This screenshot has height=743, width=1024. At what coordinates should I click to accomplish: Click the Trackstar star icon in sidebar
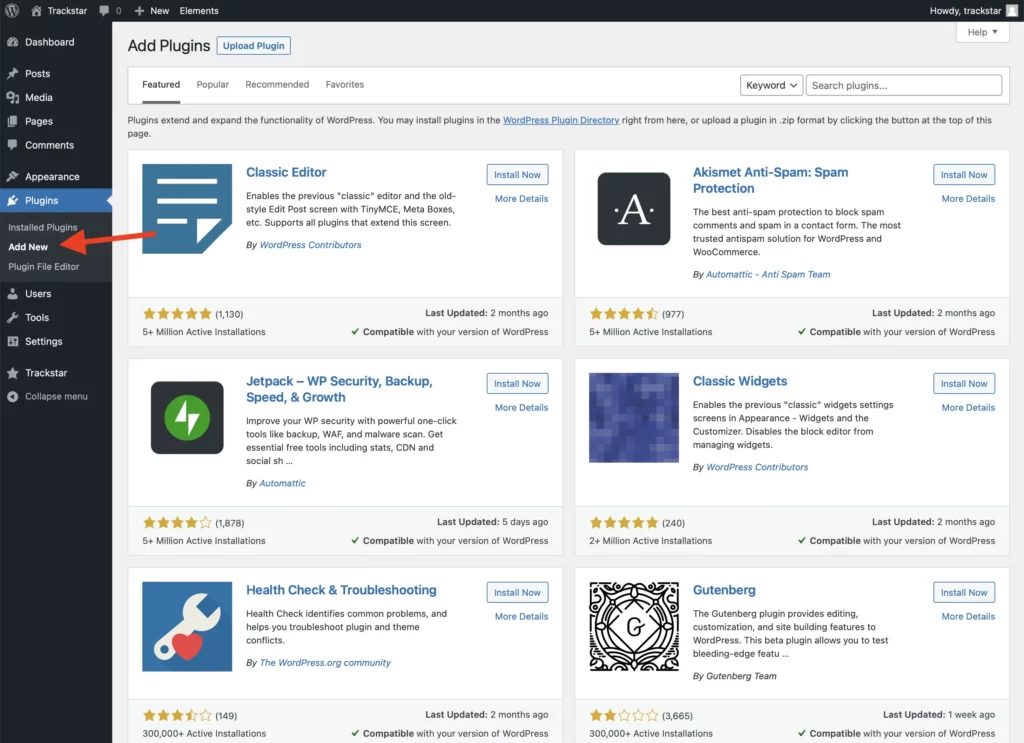pyautogui.click(x=12, y=373)
